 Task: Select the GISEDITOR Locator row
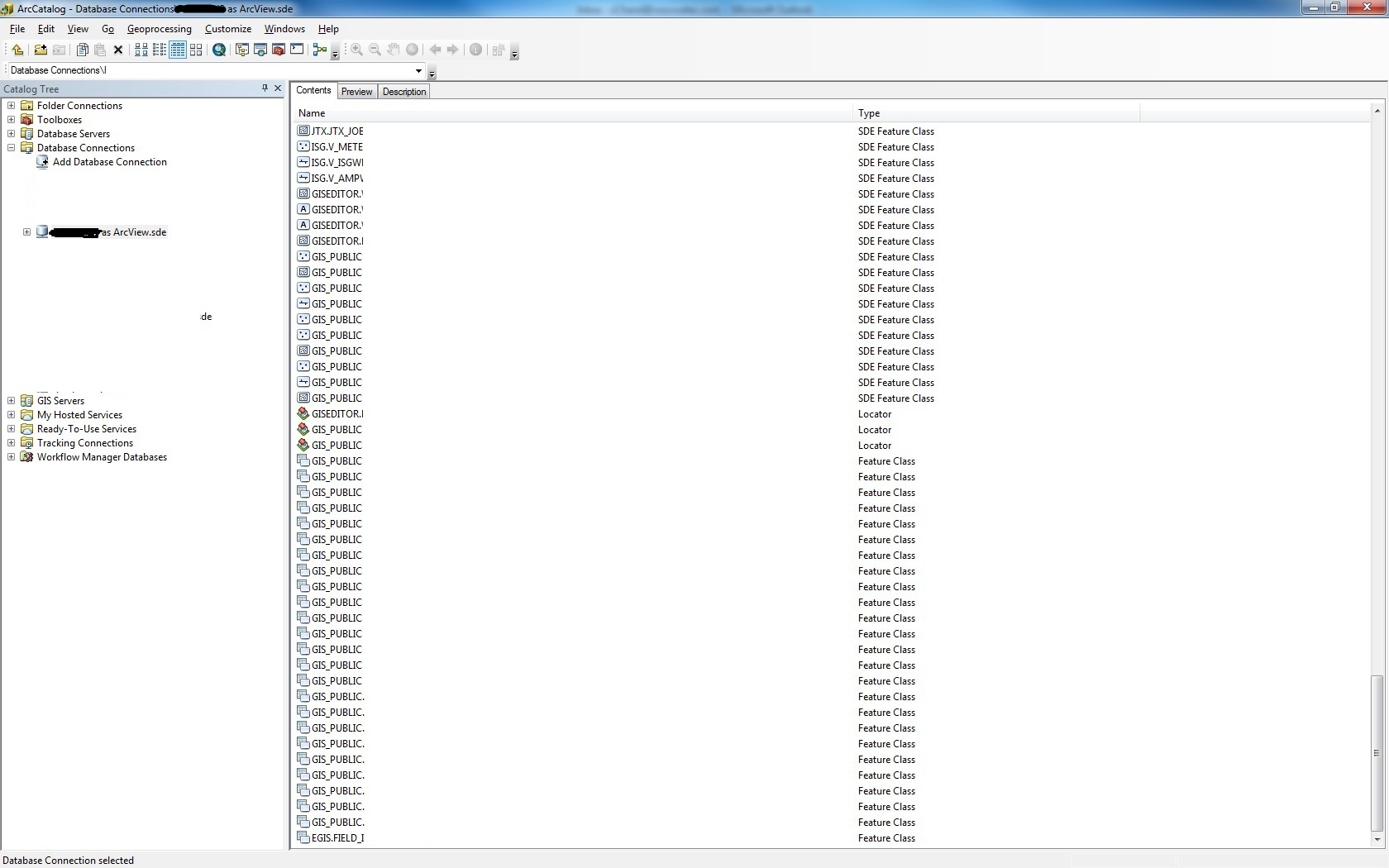pyautogui.click(x=331, y=414)
